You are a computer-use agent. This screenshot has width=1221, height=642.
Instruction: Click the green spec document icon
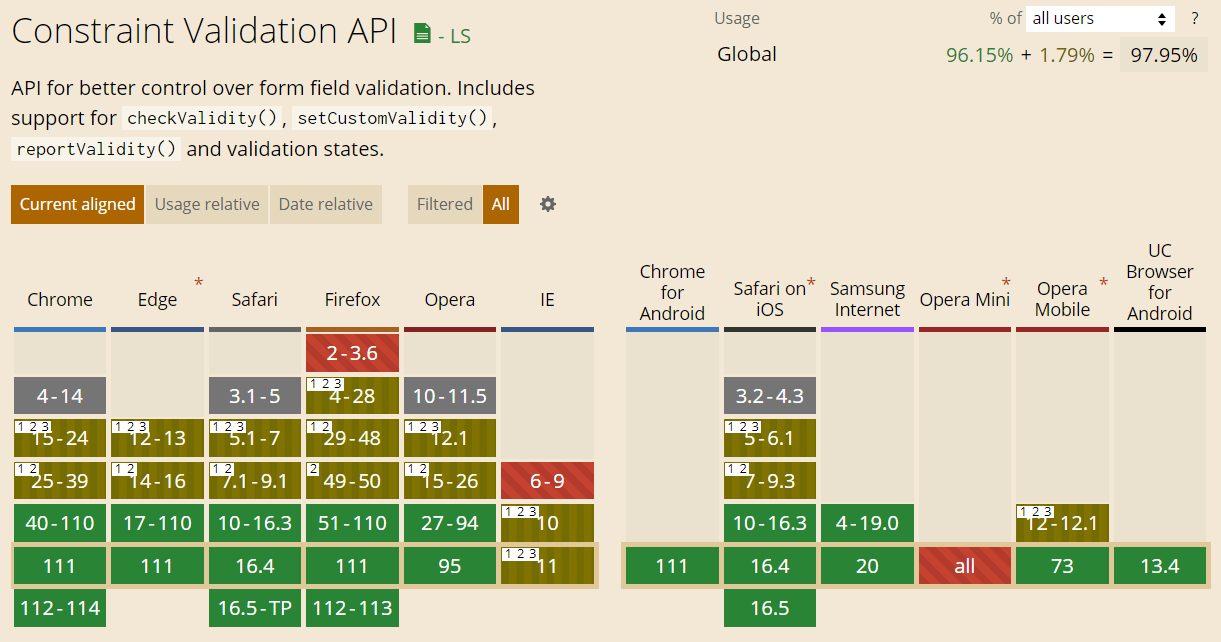point(423,33)
